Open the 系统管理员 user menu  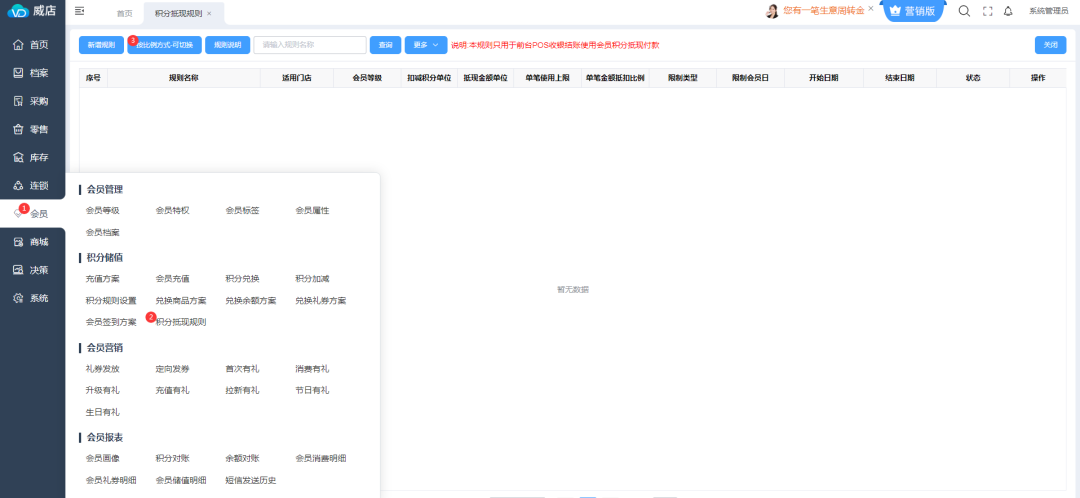(1048, 11)
